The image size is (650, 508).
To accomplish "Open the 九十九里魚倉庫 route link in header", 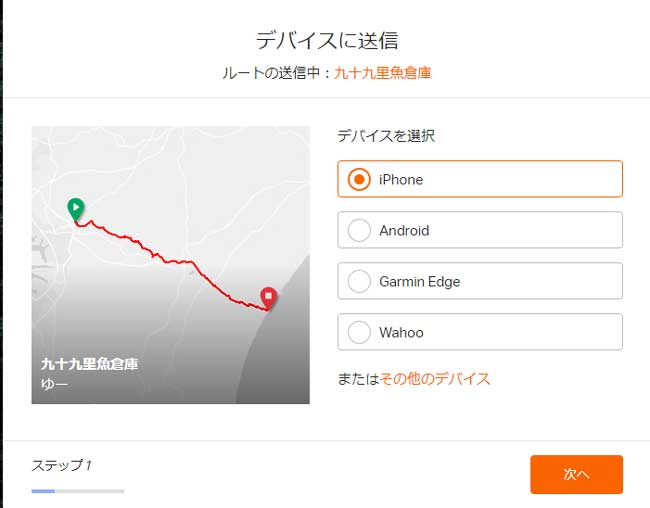I will [x=383, y=73].
